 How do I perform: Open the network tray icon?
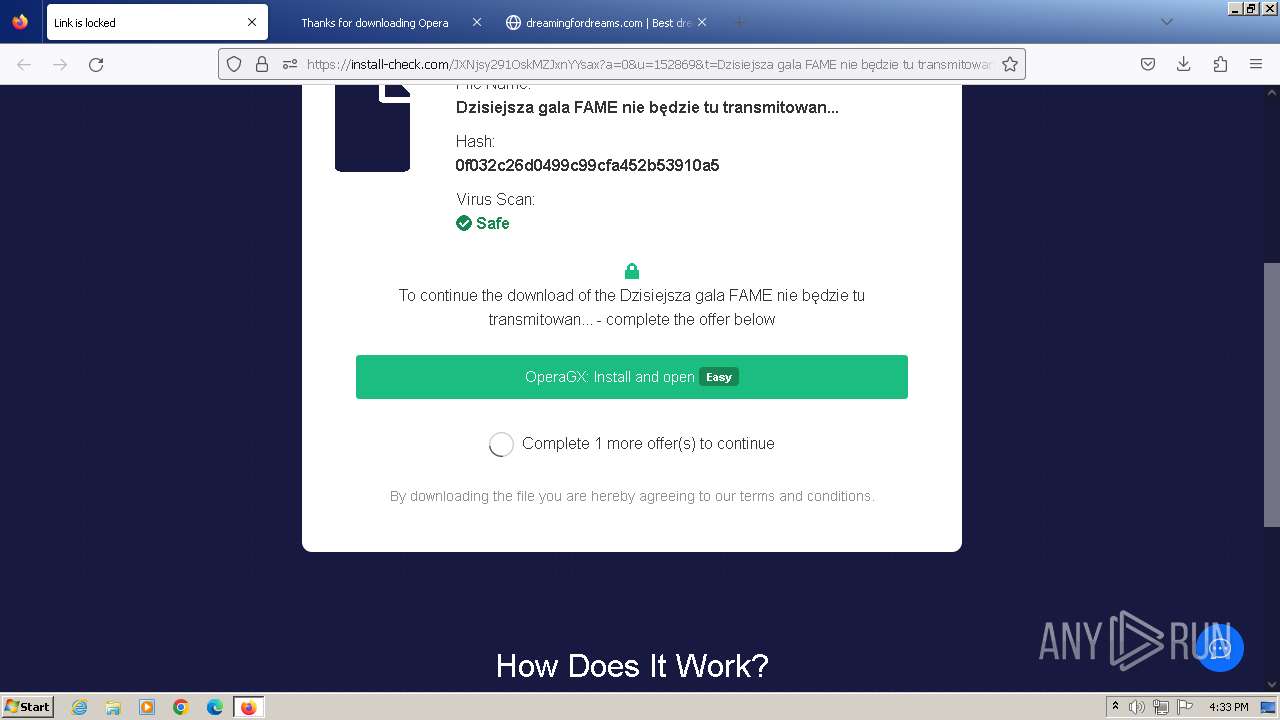(1161, 707)
